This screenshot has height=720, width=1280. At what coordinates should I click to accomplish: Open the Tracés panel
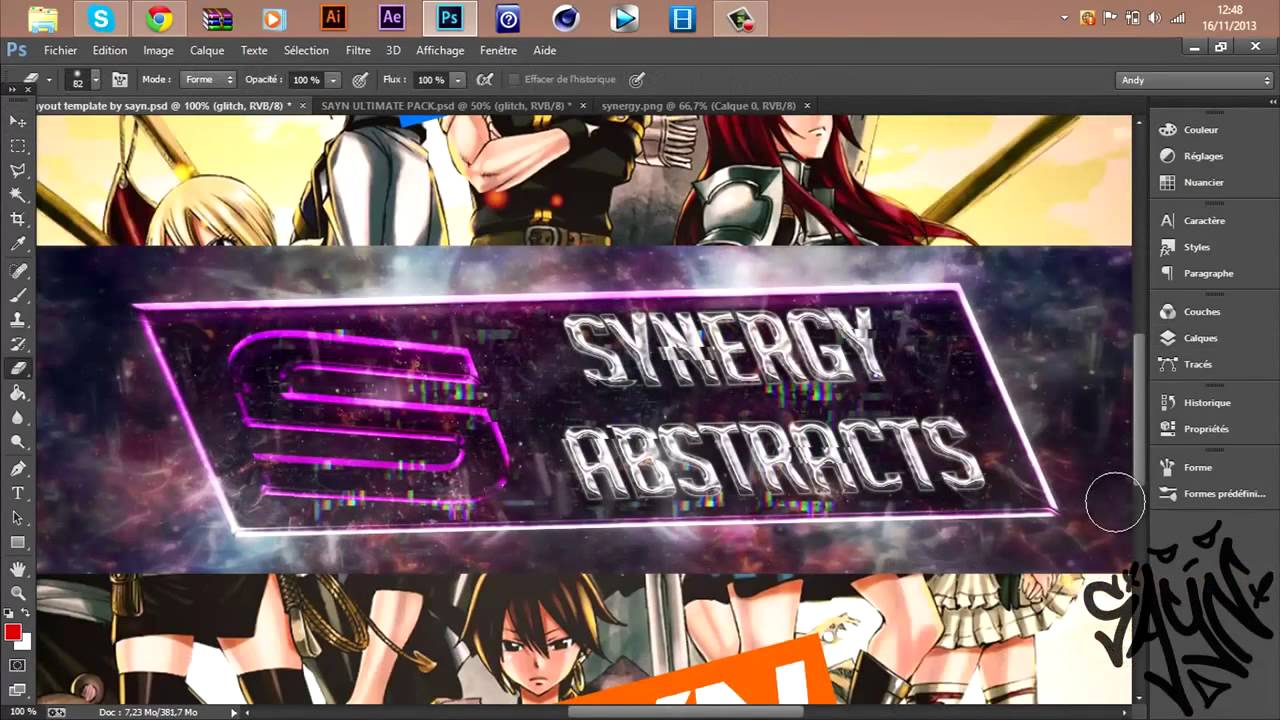tap(1197, 364)
